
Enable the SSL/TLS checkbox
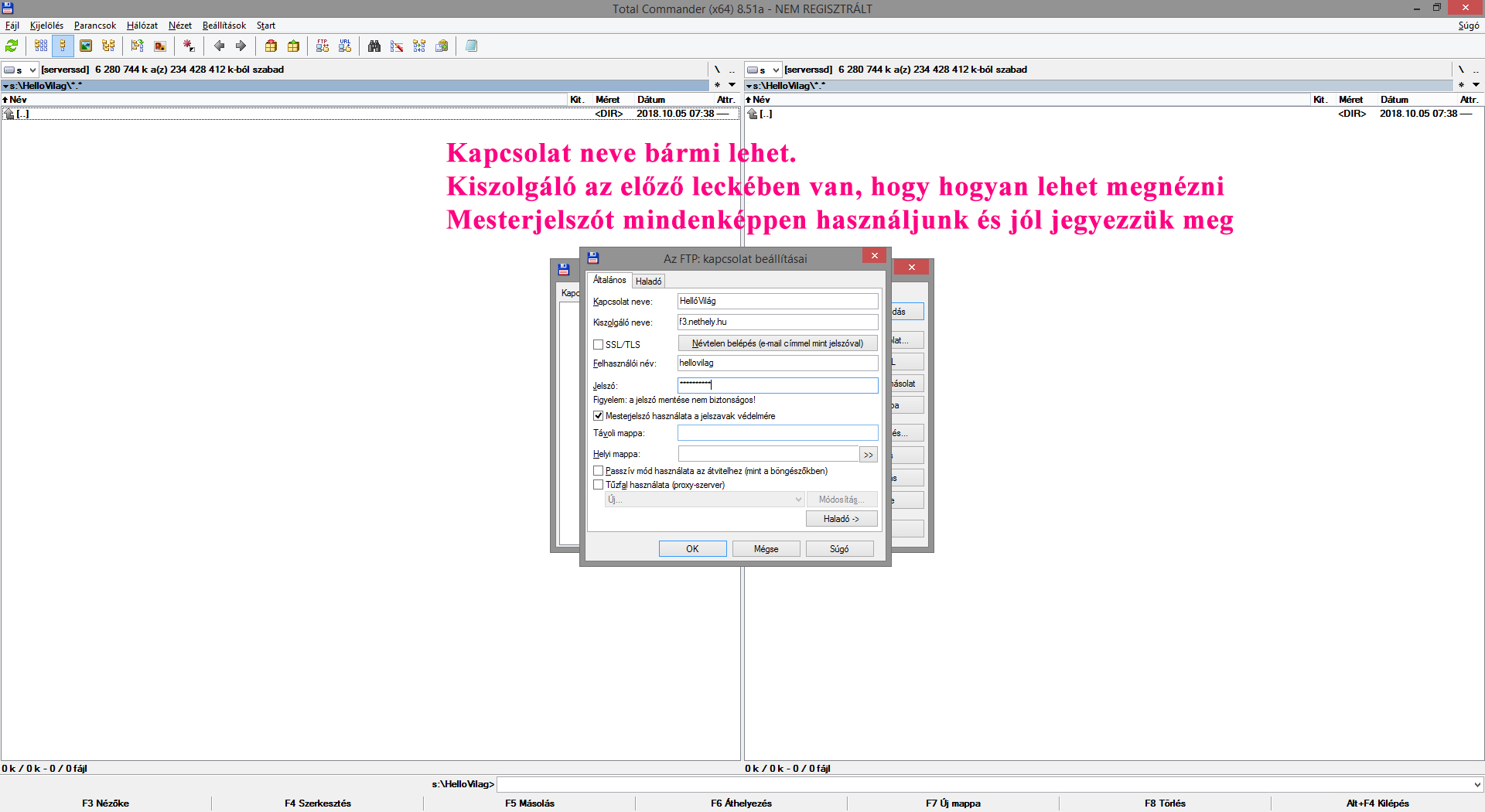click(599, 345)
